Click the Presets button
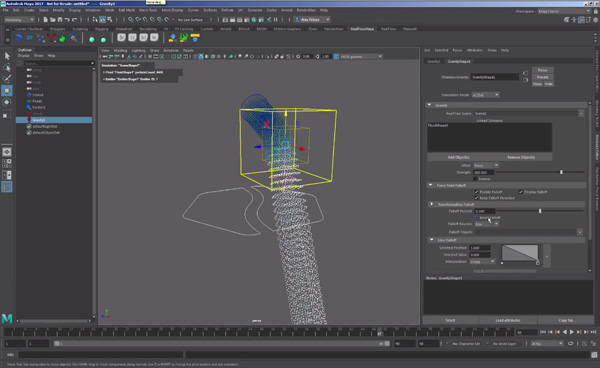The image size is (600, 368). (543, 77)
